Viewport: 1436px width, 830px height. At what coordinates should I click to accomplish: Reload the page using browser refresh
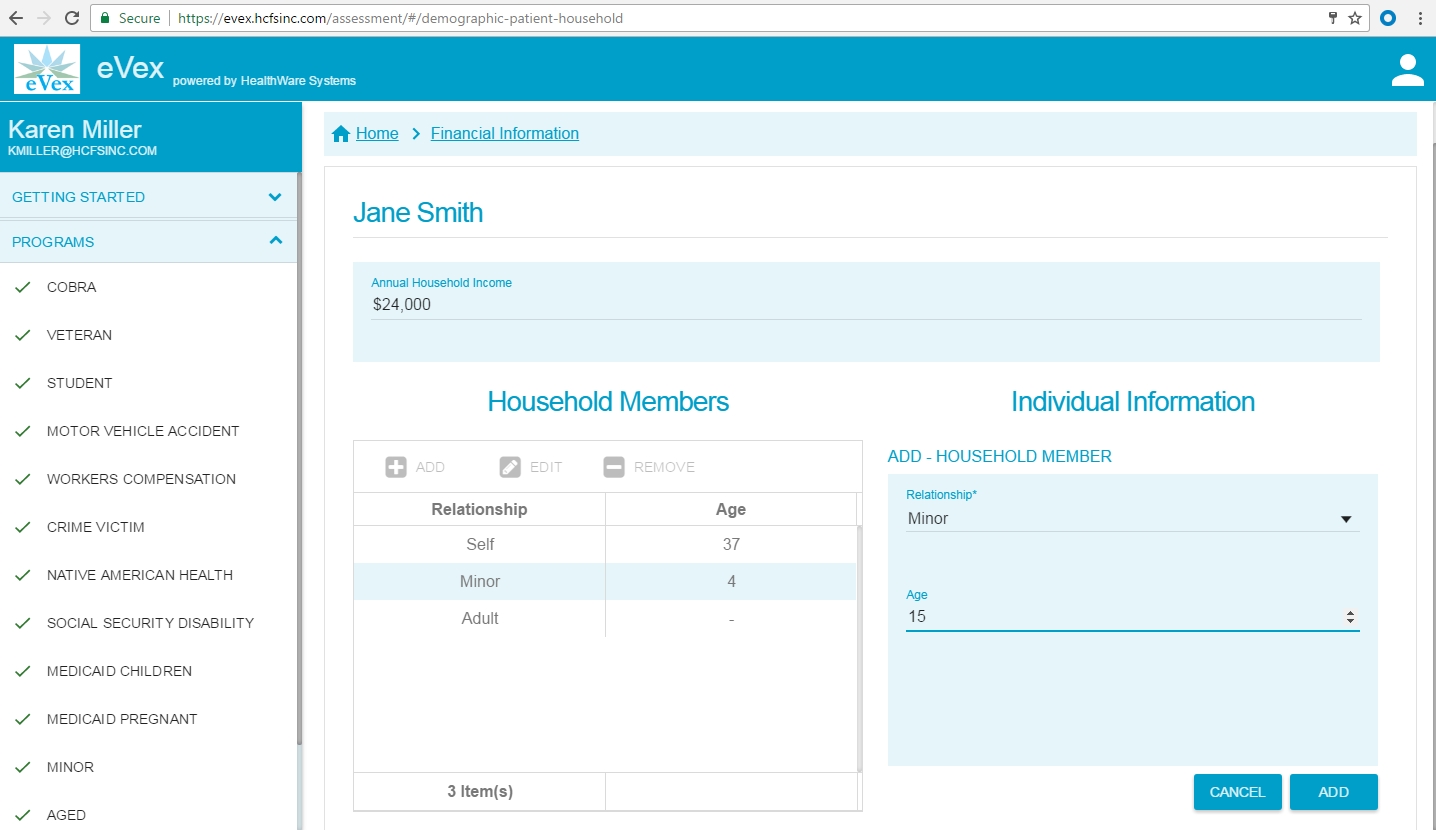pyautogui.click(x=71, y=18)
